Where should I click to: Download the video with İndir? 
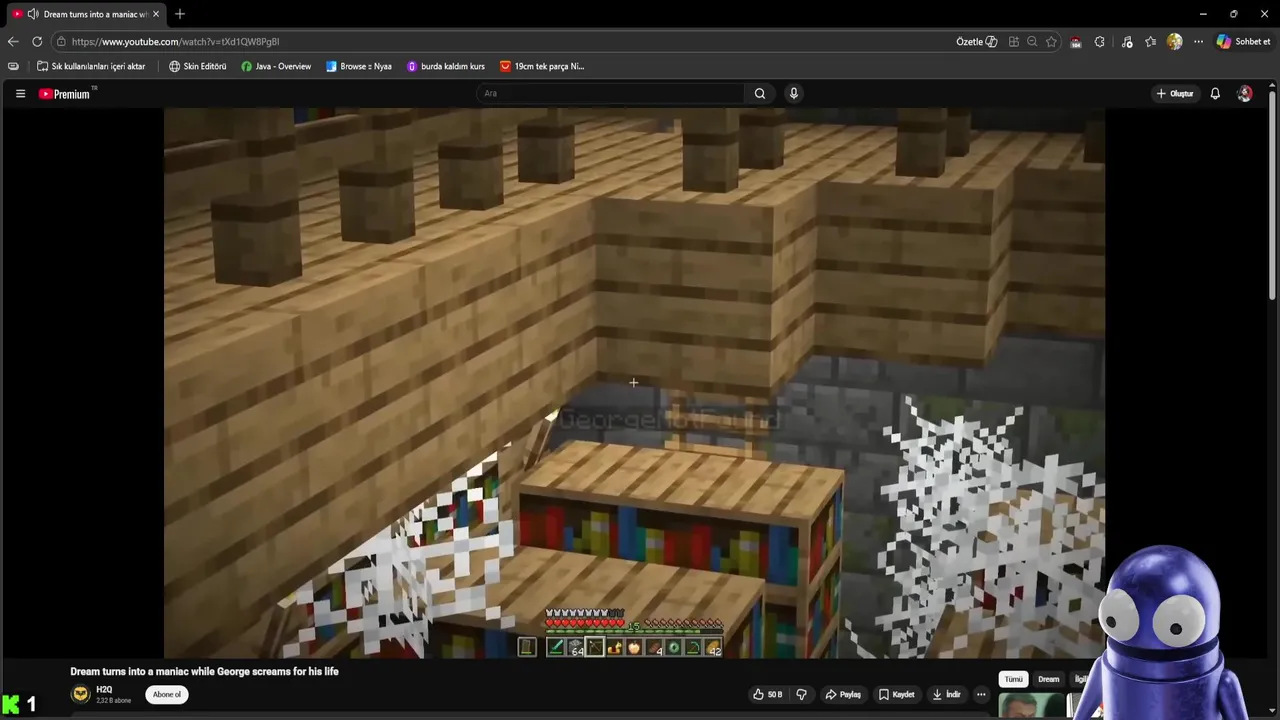[x=947, y=694]
